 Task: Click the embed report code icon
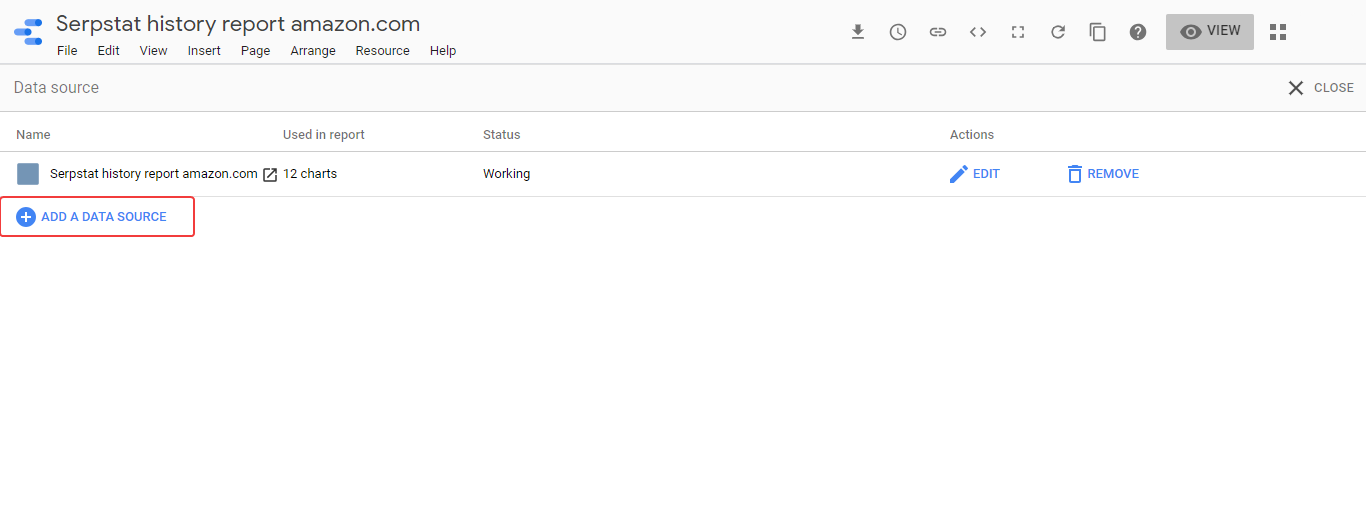click(x=978, y=32)
